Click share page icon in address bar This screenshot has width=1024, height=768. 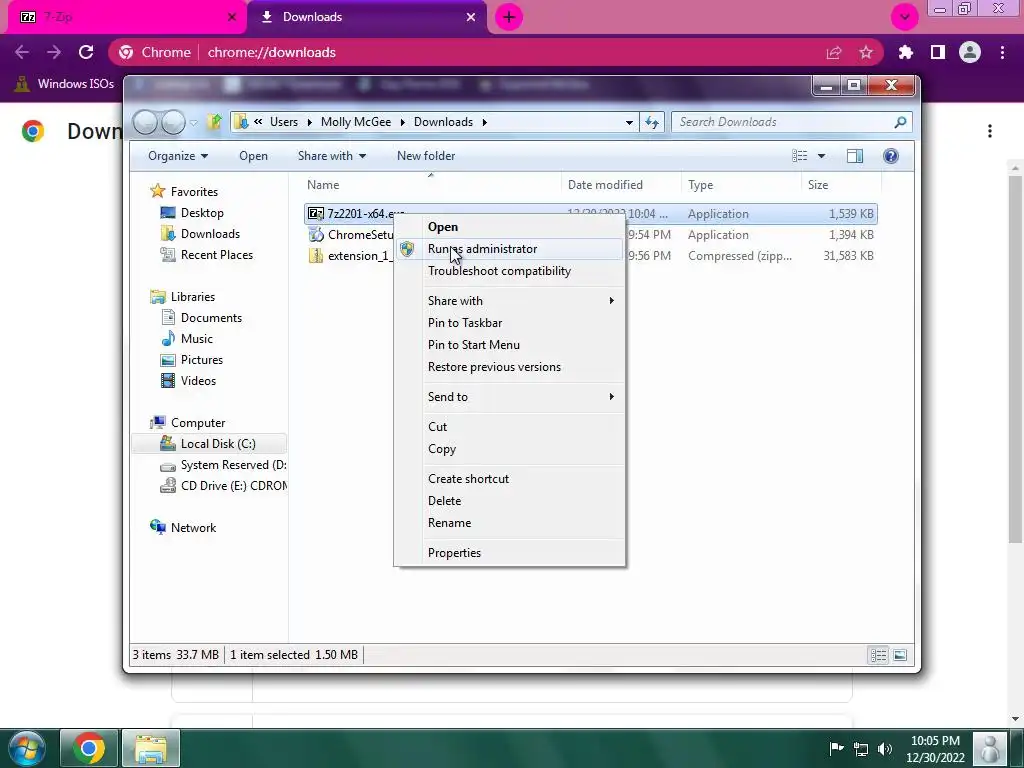tap(834, 52)
